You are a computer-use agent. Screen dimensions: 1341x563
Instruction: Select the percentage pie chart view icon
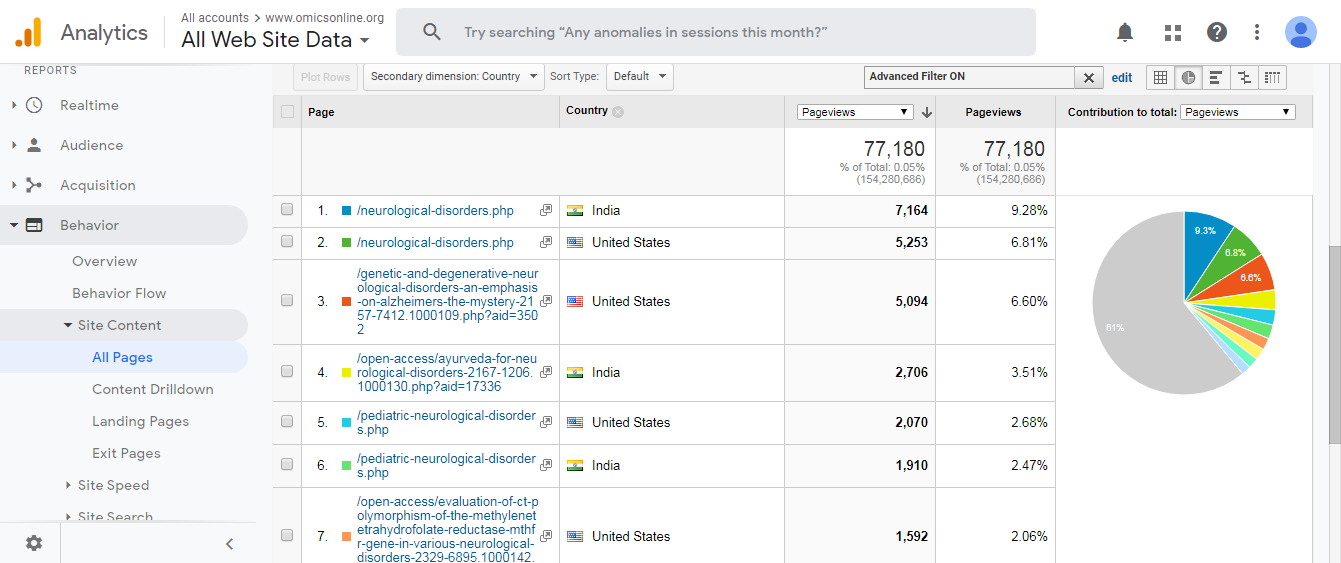1188,77
